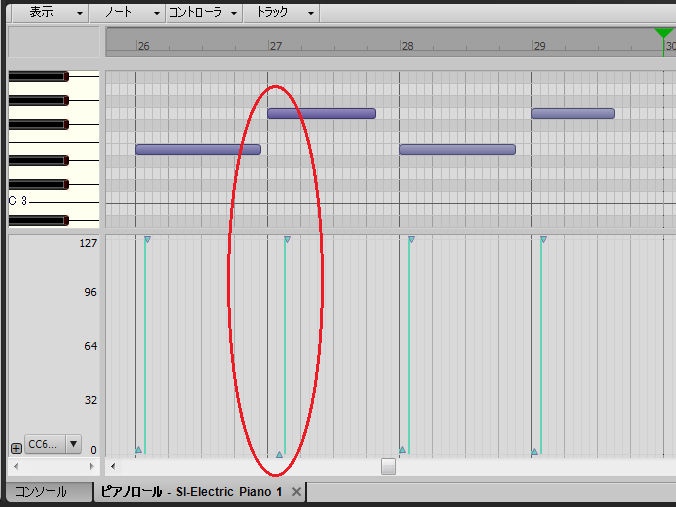Click the C 3 key on piano keyboard
Screen dimensions: 676x507
pos(54,200)
